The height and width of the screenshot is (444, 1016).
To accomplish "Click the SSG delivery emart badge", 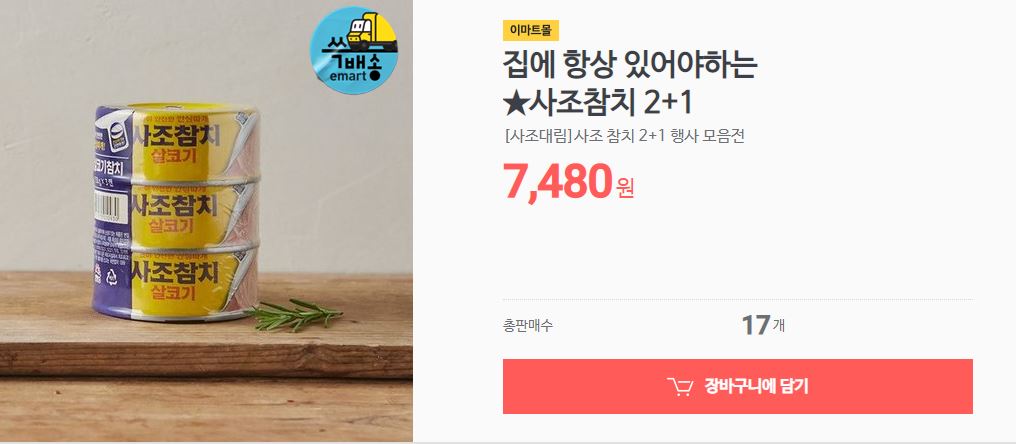I will click(x=354, y=51).
